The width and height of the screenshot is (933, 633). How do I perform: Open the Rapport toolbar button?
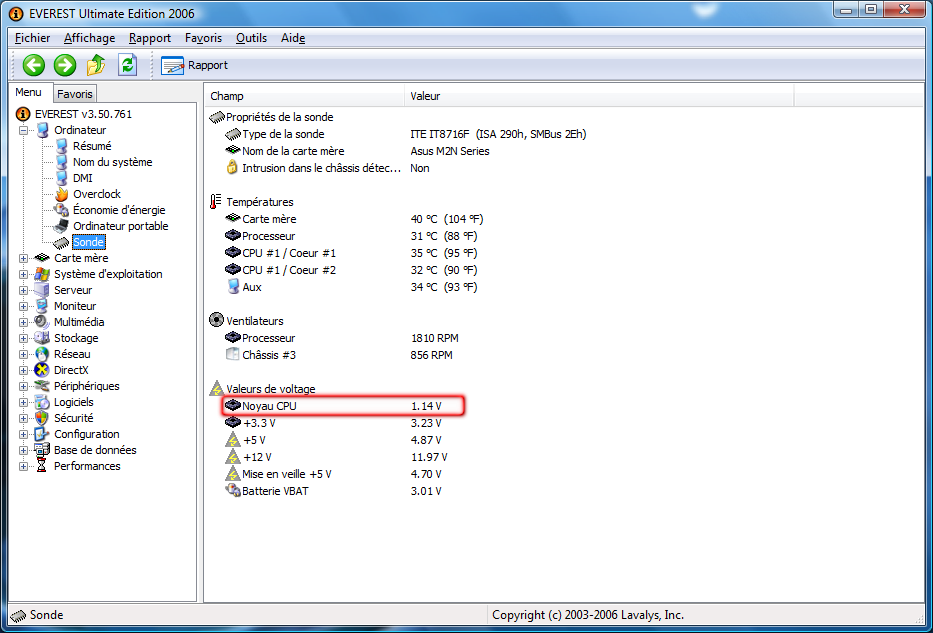(x=195, y=65)
